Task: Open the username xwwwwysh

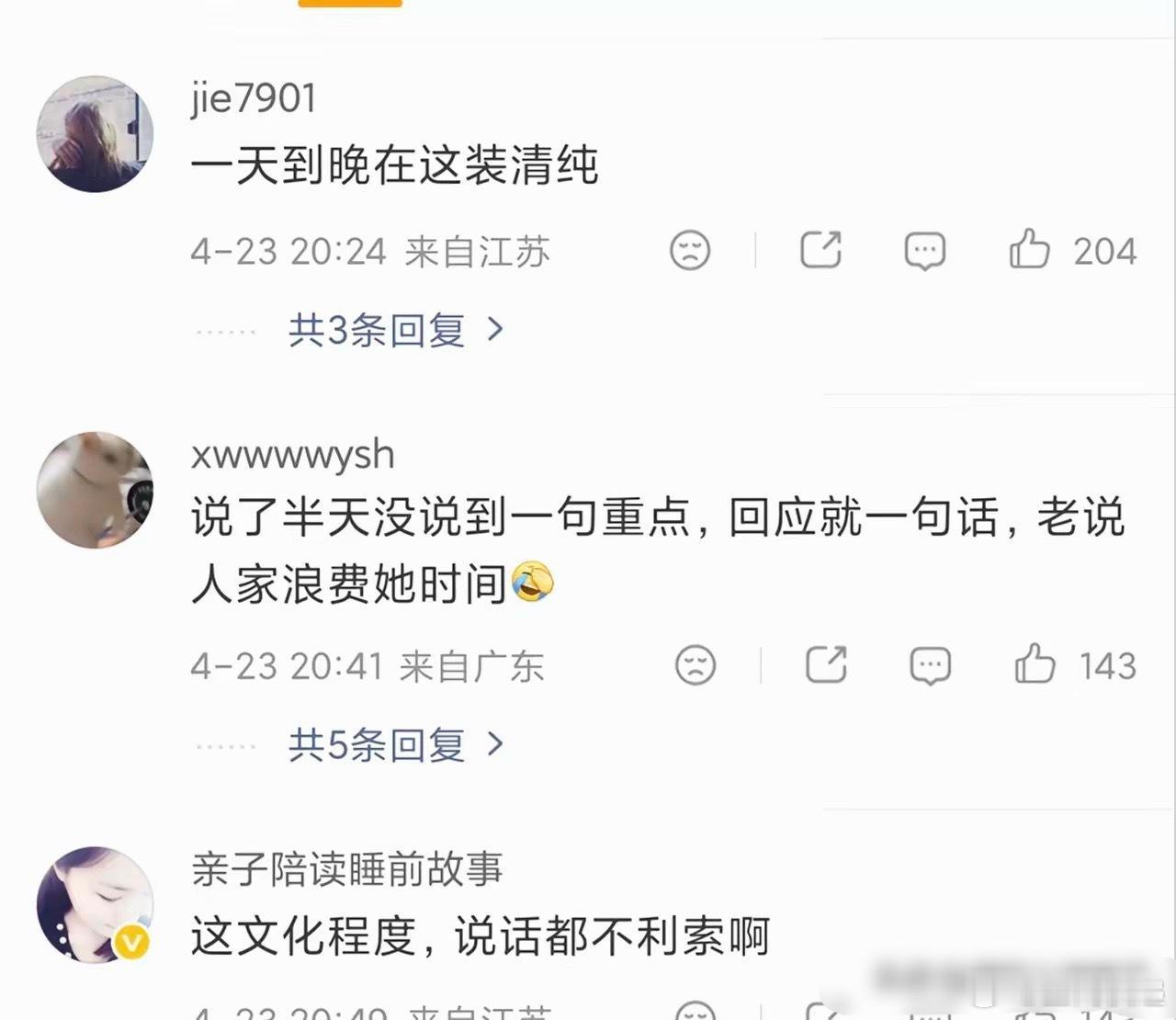Action: click(293, 455)
